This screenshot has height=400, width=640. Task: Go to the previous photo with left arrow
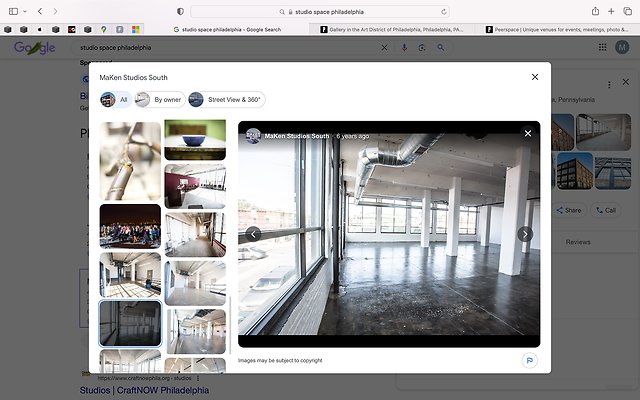pos(253,234)
